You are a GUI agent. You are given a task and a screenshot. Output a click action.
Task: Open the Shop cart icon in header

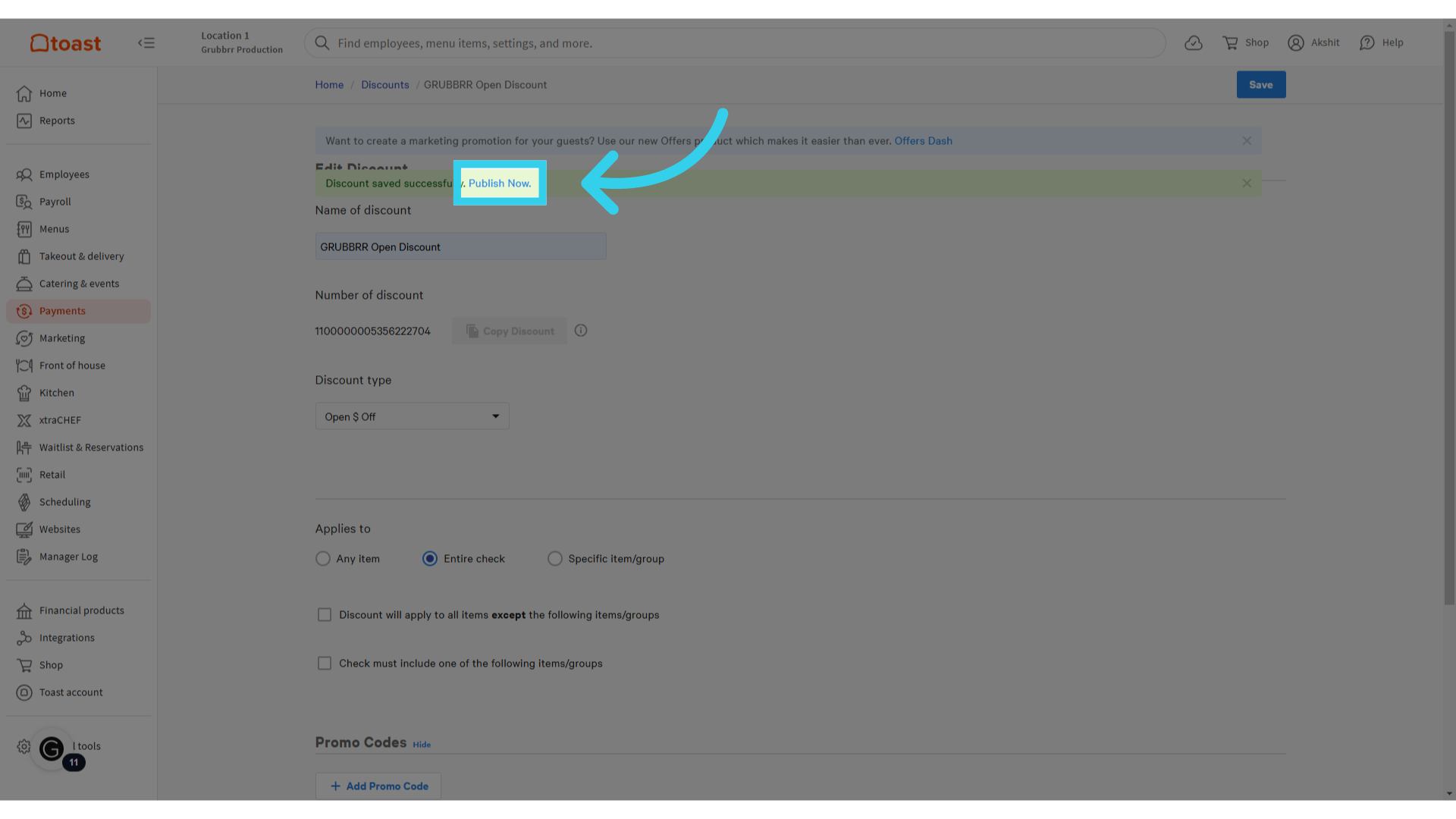1230,43
